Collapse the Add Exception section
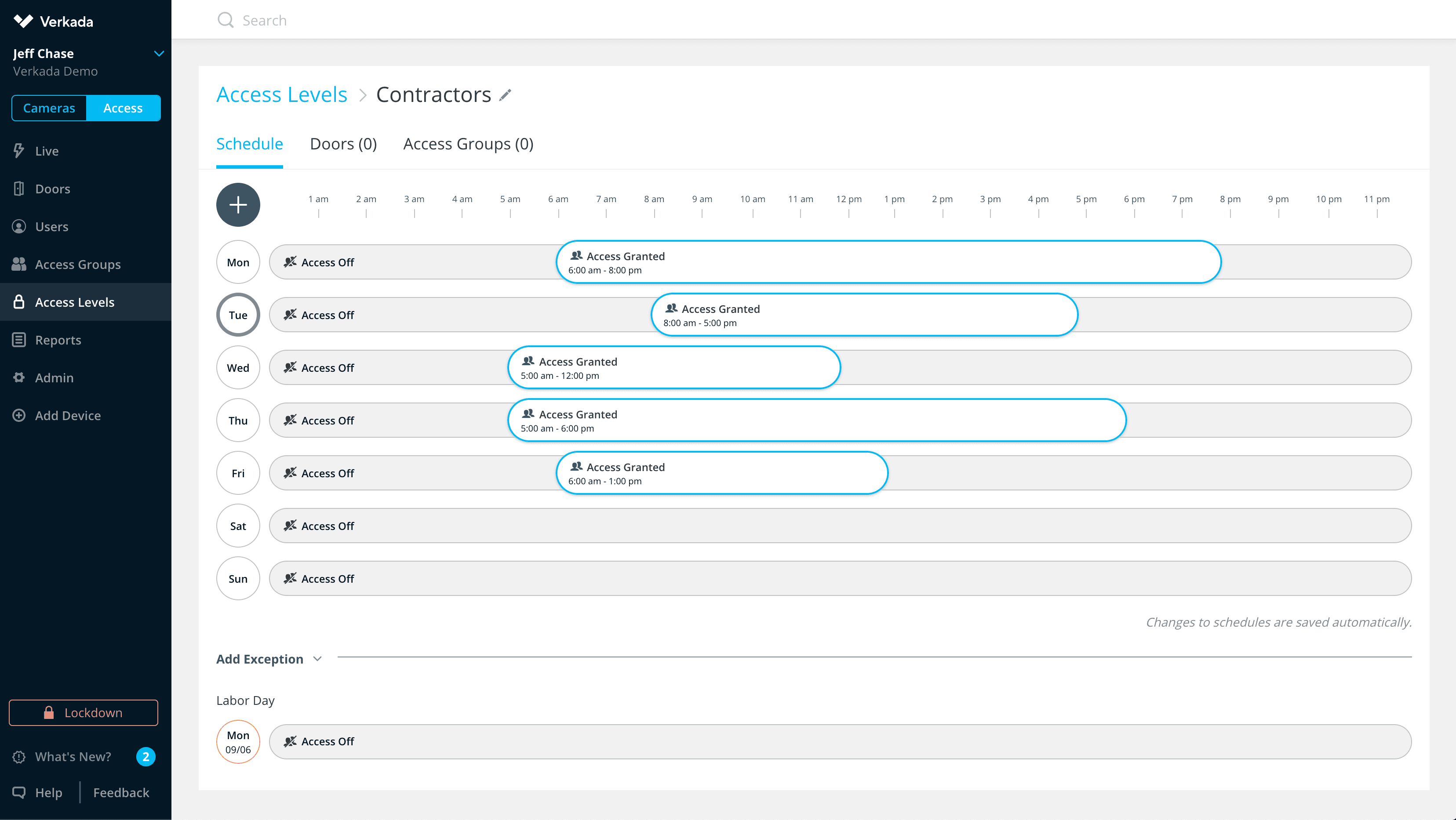The width and height of the screenshot is (1456, 820). point(318,658)
